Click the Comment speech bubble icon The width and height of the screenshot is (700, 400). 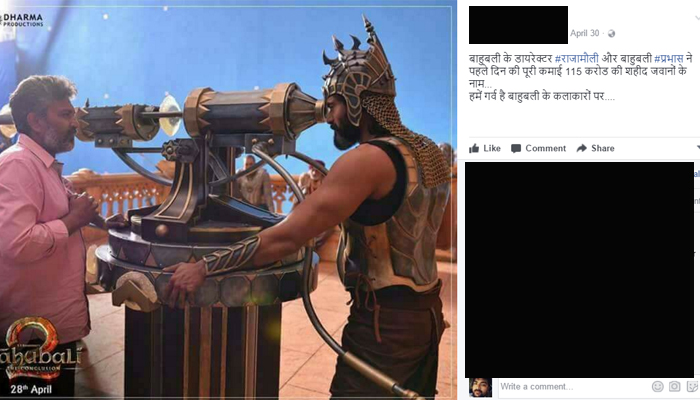[x=516, y=149]
